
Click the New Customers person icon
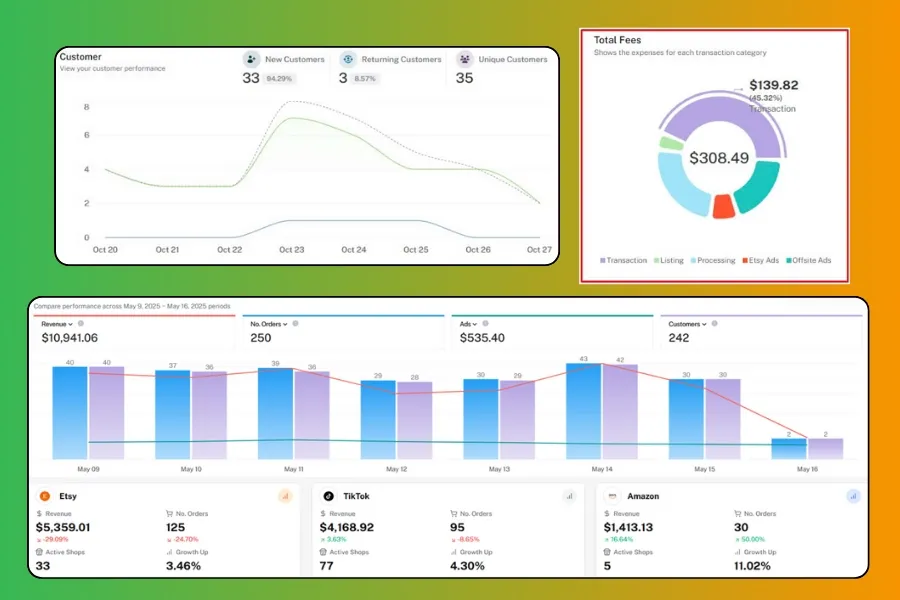click(x=251, y=59)
